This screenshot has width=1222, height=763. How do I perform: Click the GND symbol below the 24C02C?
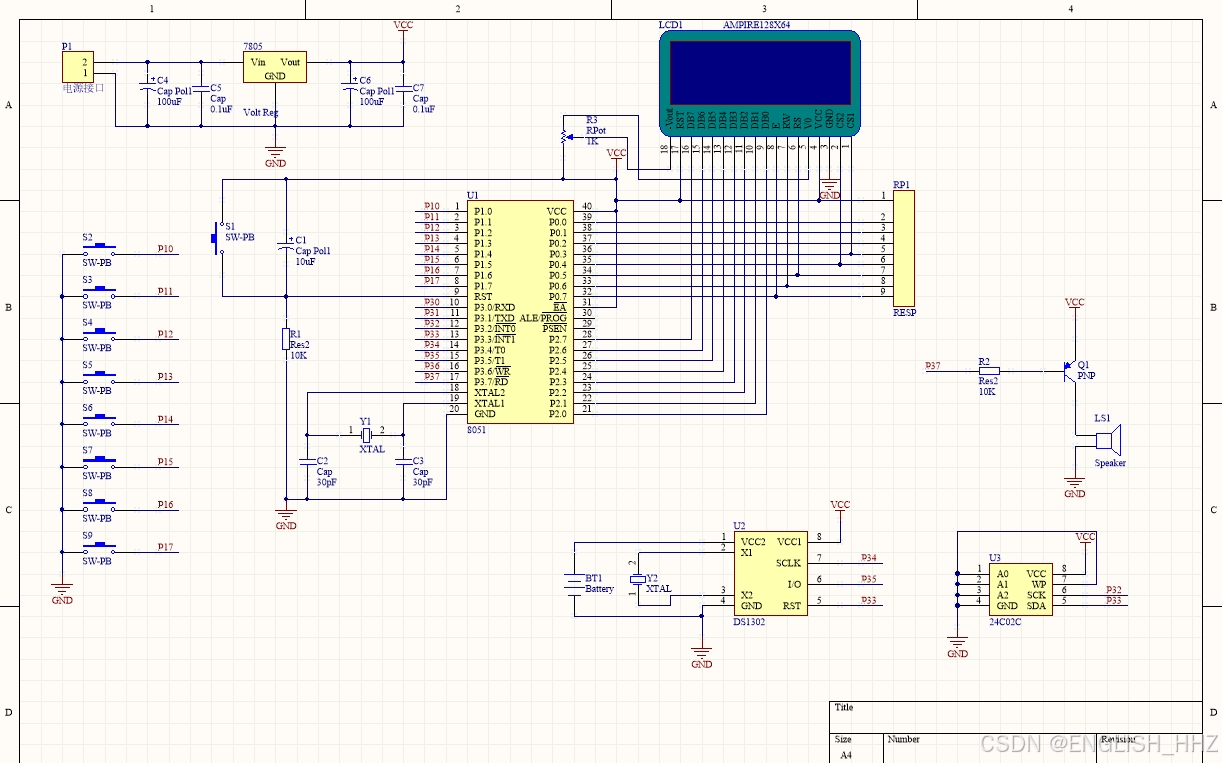click(x=957, y=647)
